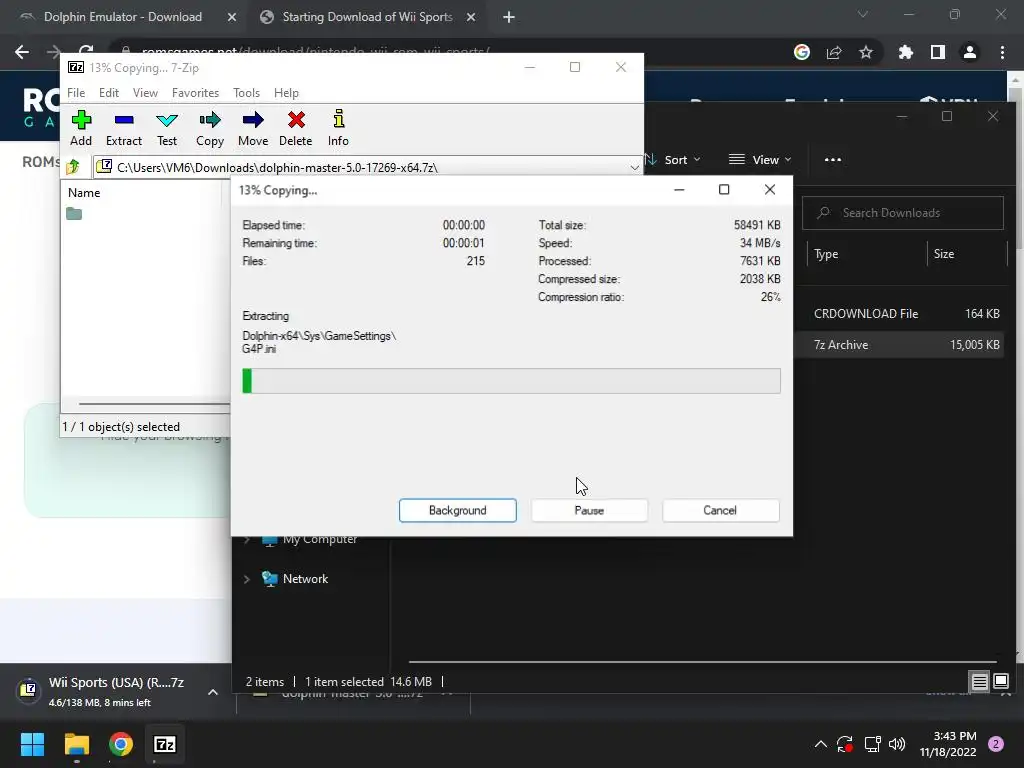Viewport: 1024px width, 768px height.
Task: Open the Chrome extensions puzzle icon
Action: click(x=905, y=52)
